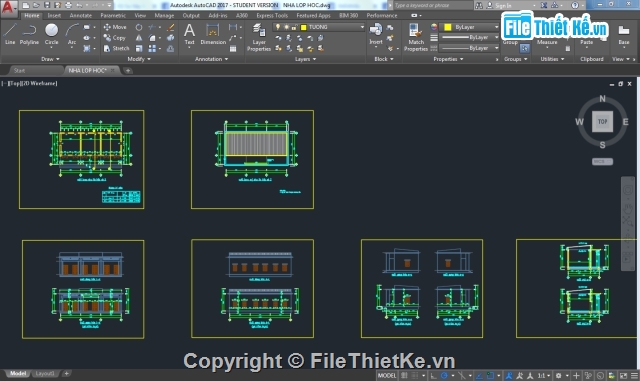Screen dimensions: 640x381
Task: Click the Move tool
Action: [x=115, y=27]
